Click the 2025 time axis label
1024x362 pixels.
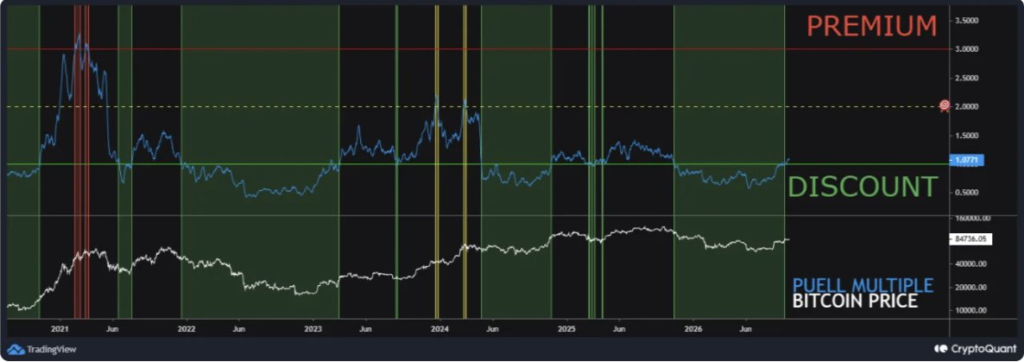566,329
